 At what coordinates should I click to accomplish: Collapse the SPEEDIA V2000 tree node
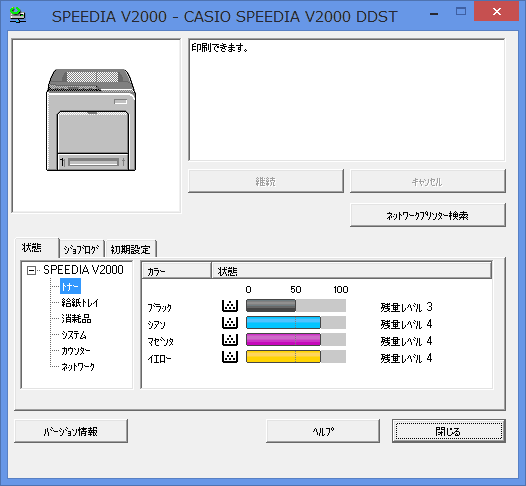(31, 270)
